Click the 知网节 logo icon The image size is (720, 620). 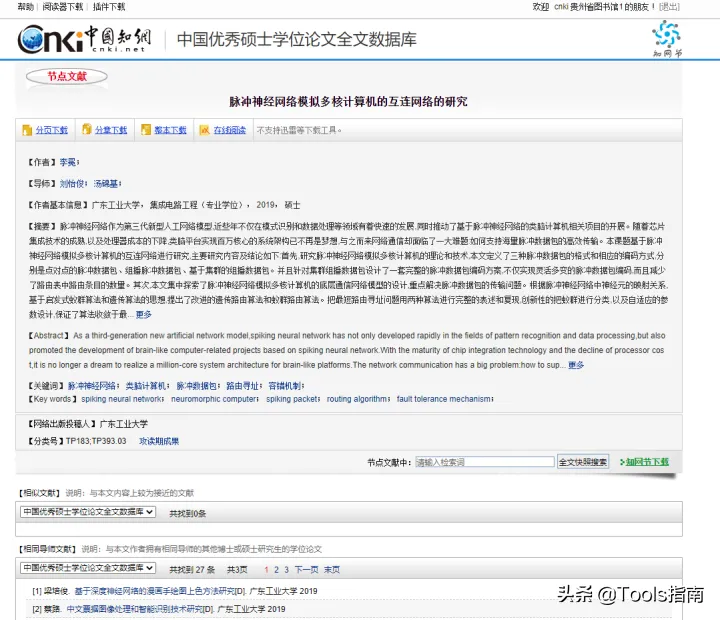pos(667,39)
